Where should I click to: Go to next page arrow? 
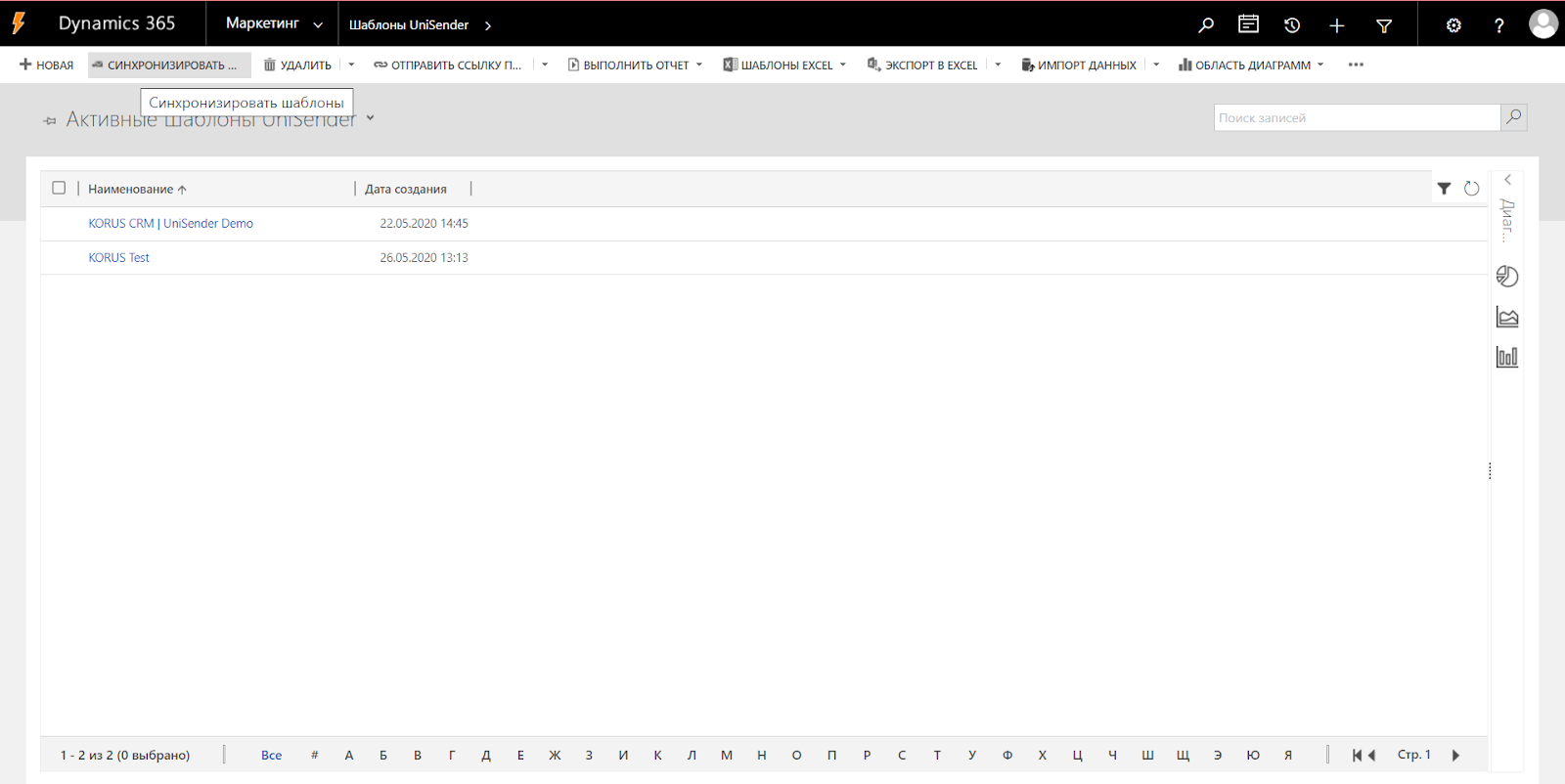[1455, 755]
